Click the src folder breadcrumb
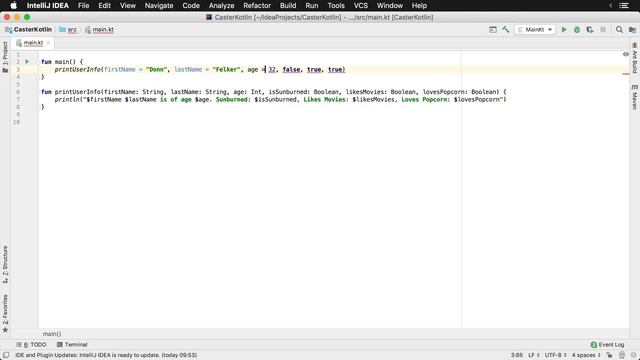 pos(68,29)
